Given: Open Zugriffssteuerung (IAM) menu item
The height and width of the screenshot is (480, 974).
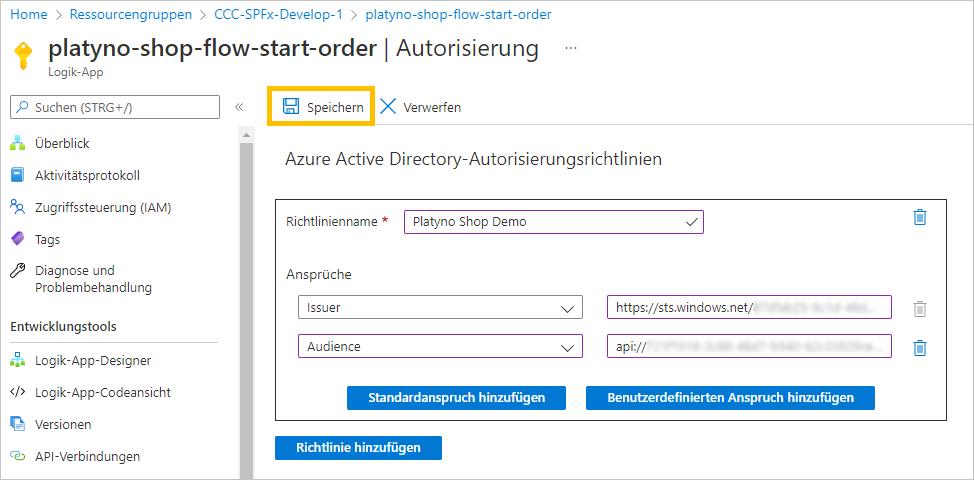Looking at the screenshot, I should [103, 207].
